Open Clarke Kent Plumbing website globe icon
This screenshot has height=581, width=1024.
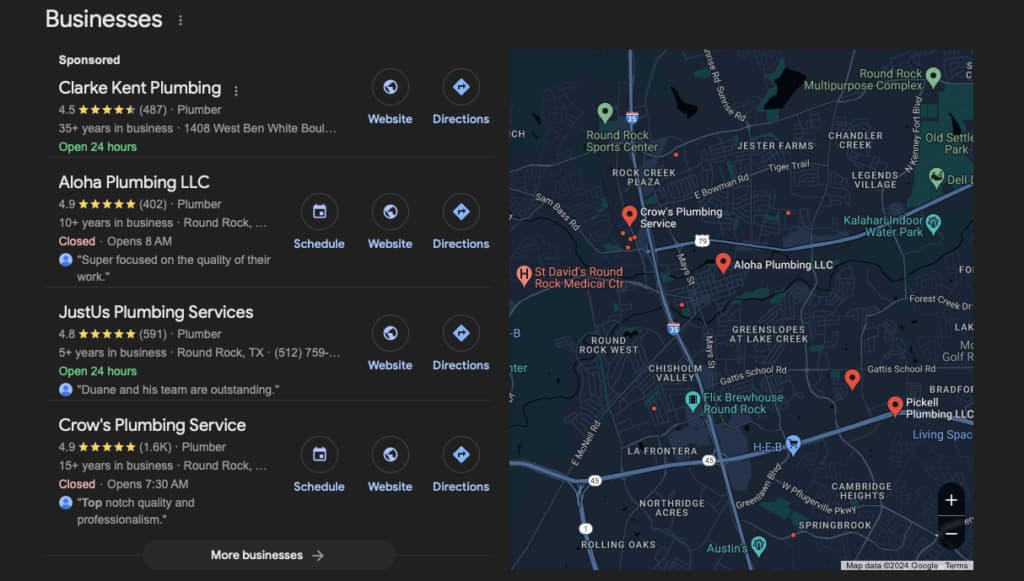[x=390, y=88]
